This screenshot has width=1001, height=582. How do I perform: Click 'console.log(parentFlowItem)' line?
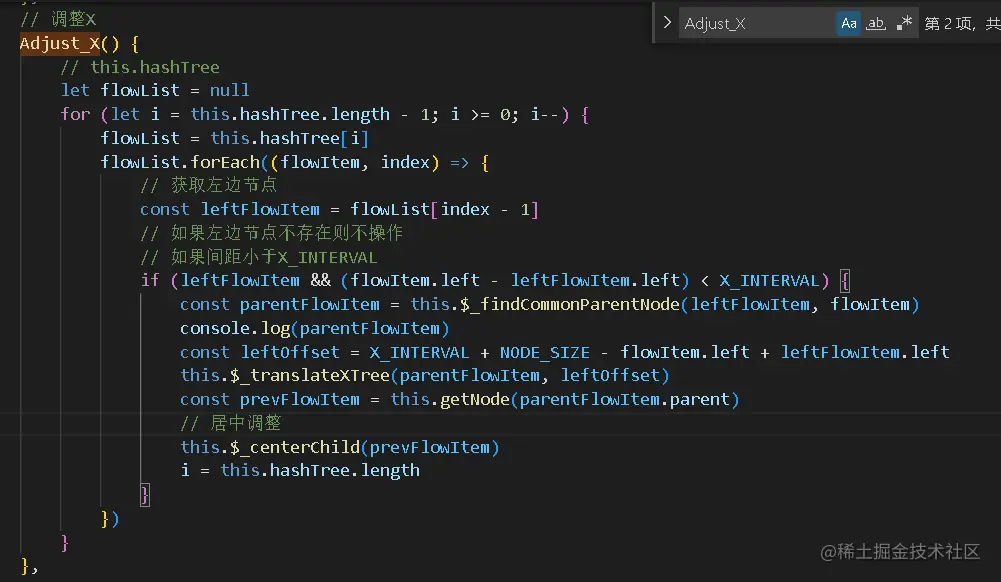click(x=315, y=329)
